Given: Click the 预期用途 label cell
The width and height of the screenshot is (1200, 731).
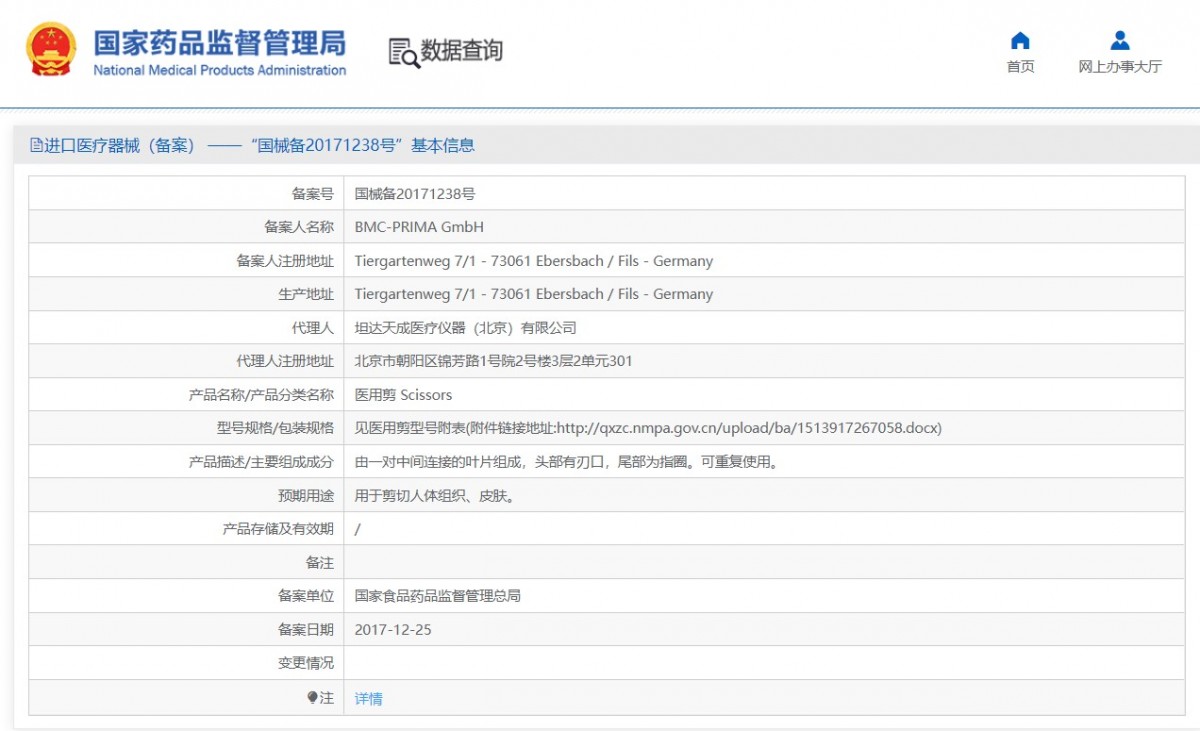Looking at the screenshot, I should (x=186, y=495).
